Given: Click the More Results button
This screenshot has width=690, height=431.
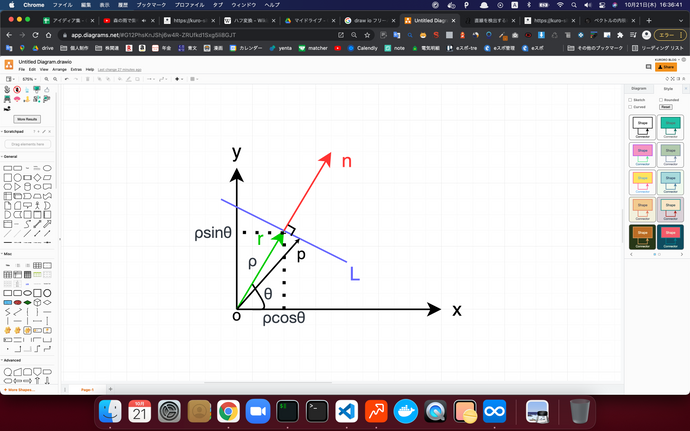Looking at the screenshot, I should tap(27, 119).
